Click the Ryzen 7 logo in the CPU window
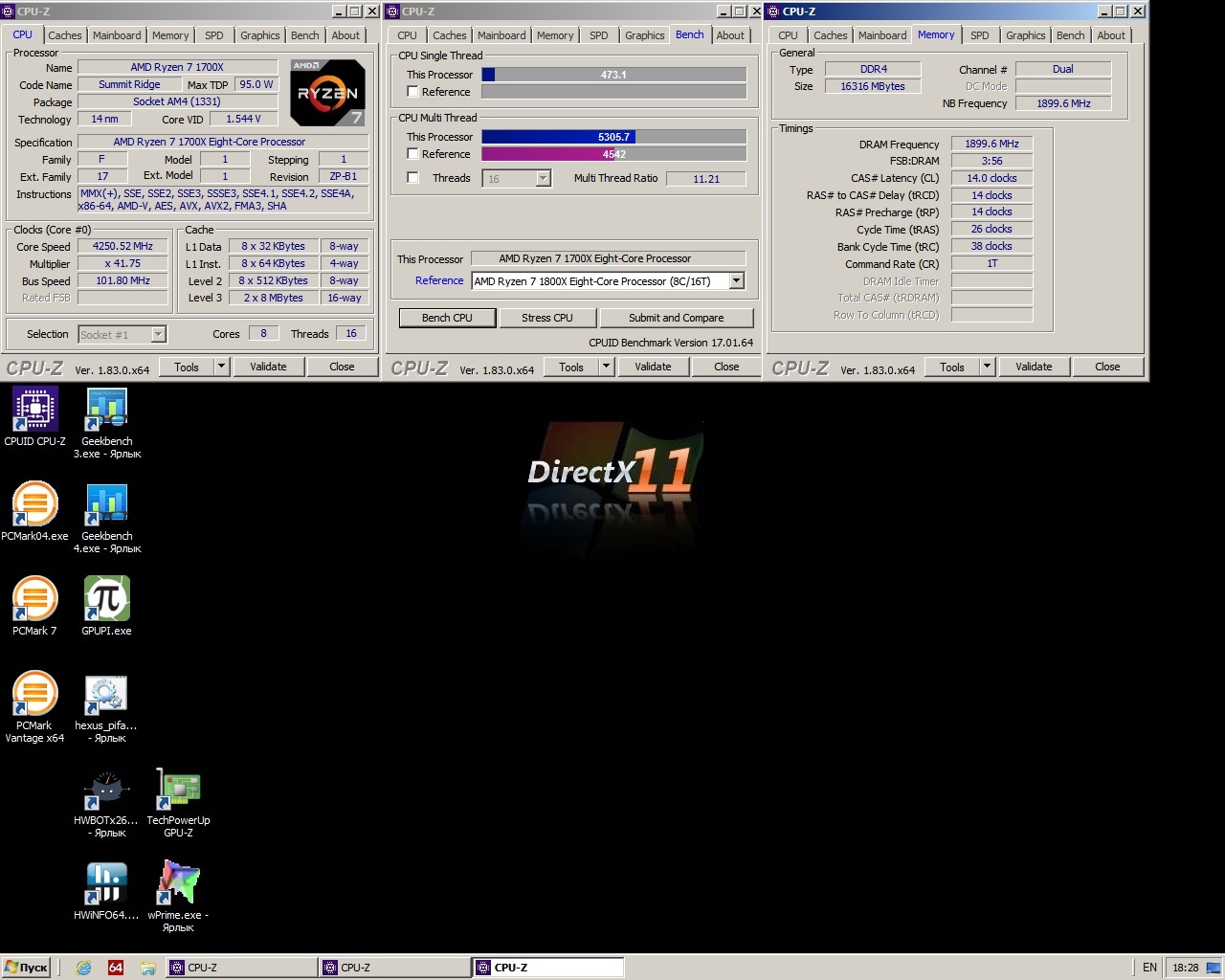Image resolution: width=1225 pixels, height=980 pixels. click(327, 93)
